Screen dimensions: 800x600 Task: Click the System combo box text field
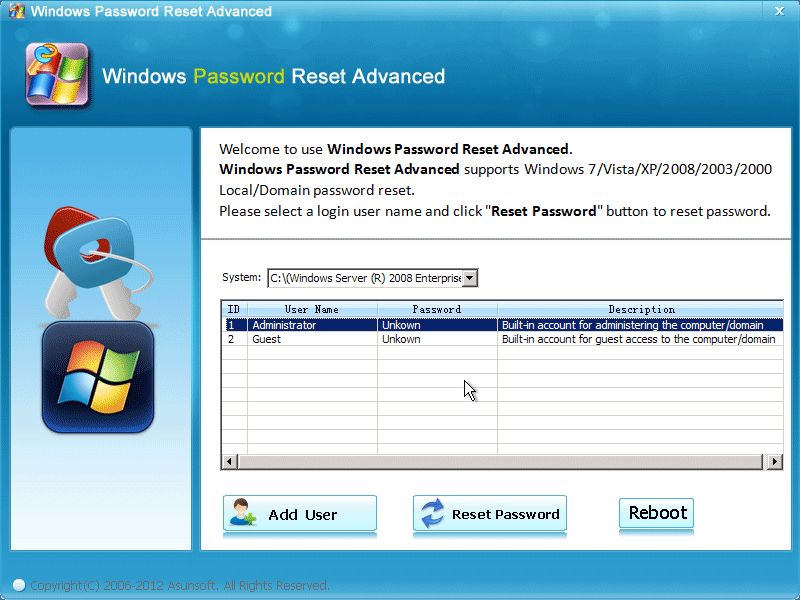[365, 278]
